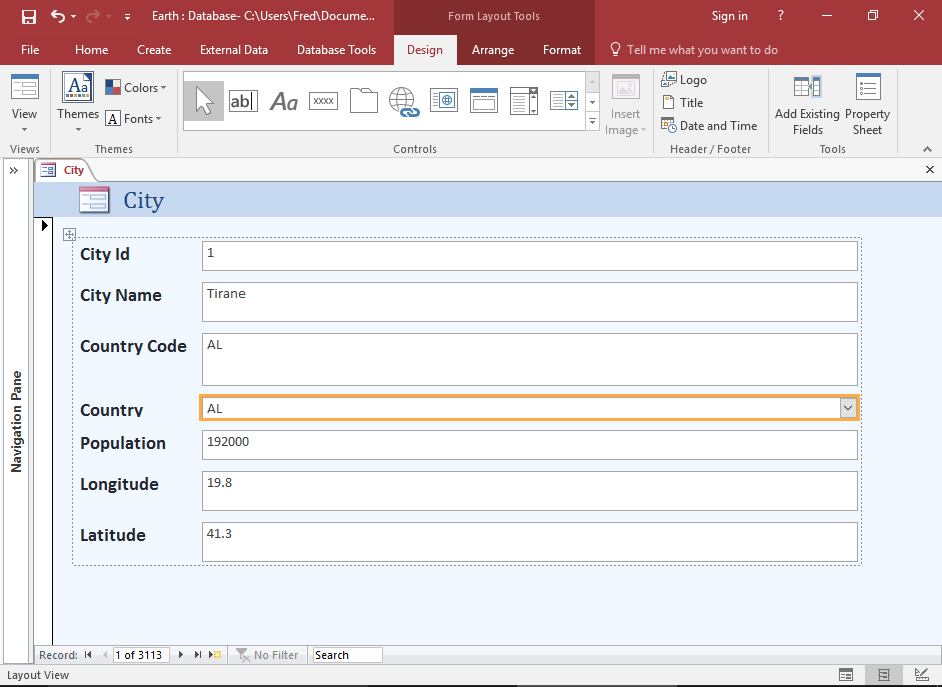
Task: Open the Colors theme dropdown
Action: (136, 88)
